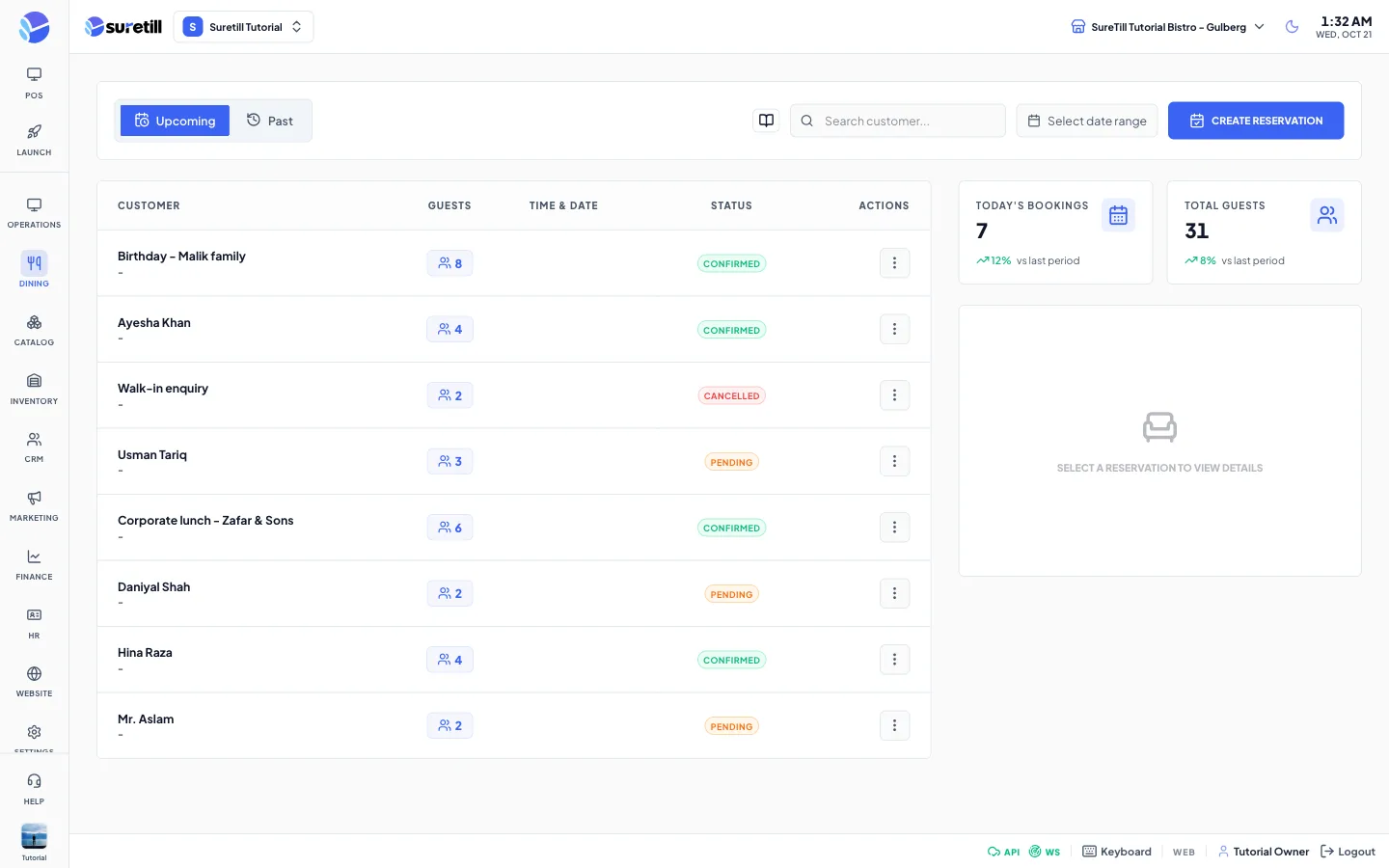Image resolution: width=1389 pixels, height=868 pixels.
Task: Select the Usman Tariq reservation row
Action: click(514, 461)
